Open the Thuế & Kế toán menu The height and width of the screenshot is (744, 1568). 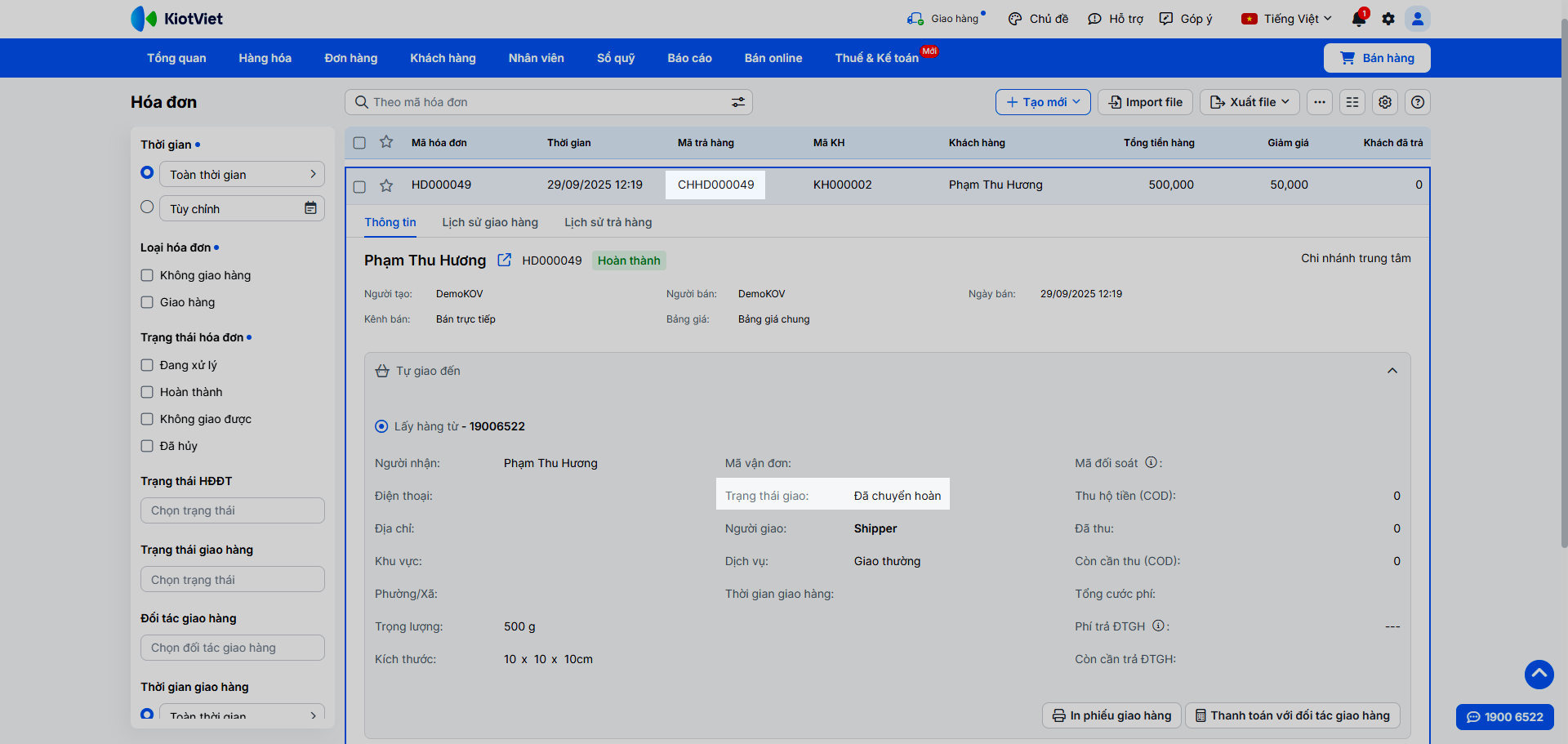pyautogui.click(x=877, y=58)
